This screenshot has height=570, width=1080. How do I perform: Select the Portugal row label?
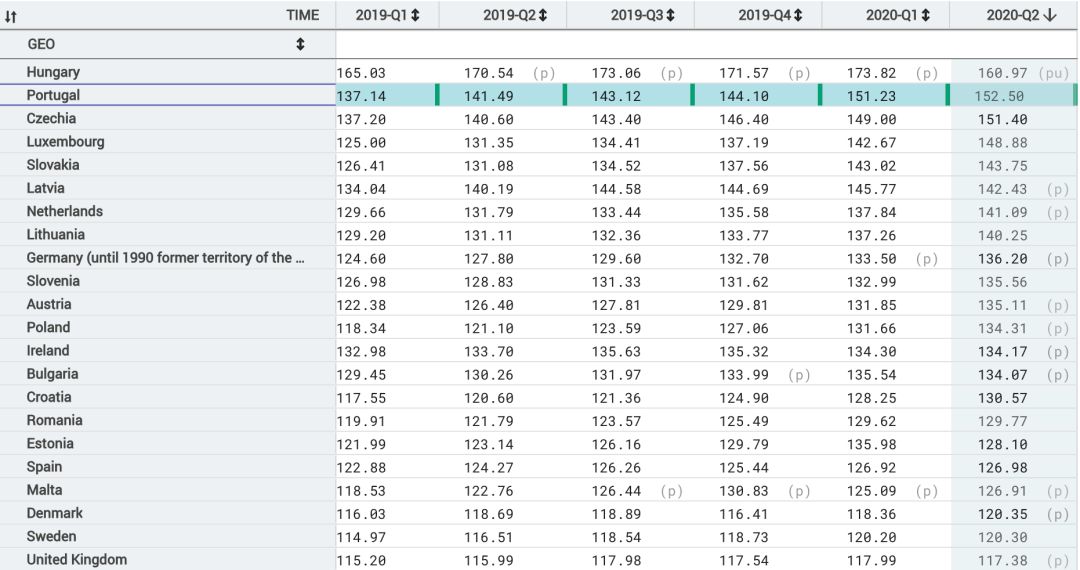coord(53,95)
